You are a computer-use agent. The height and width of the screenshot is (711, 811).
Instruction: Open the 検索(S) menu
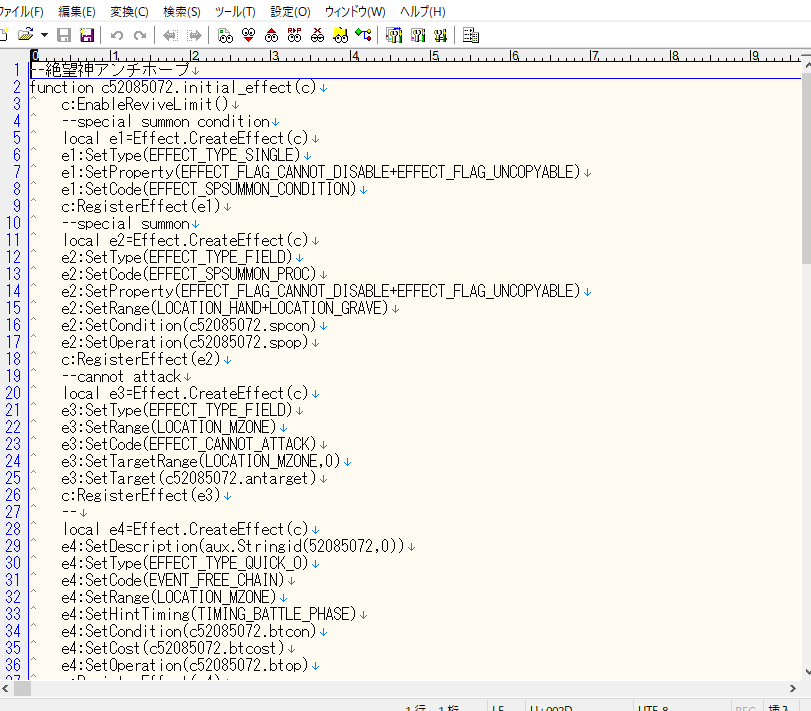pos(182,11)
